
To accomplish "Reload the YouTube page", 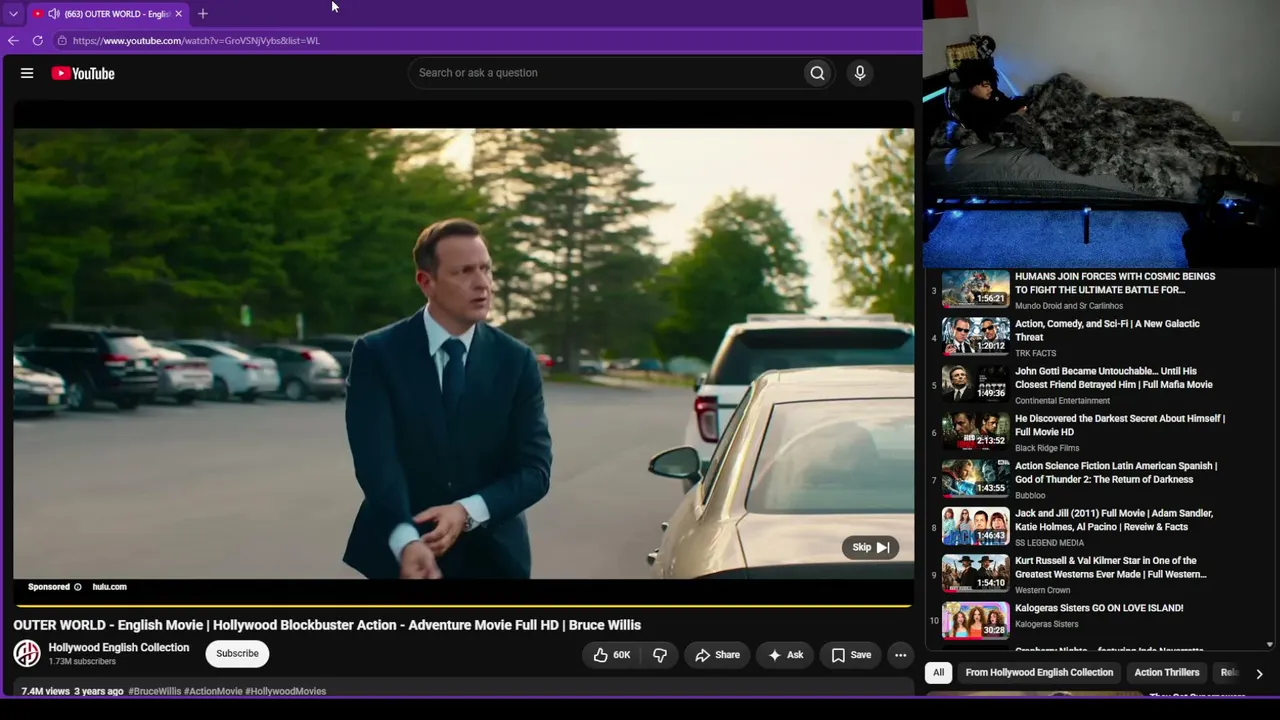I will 38,41.
